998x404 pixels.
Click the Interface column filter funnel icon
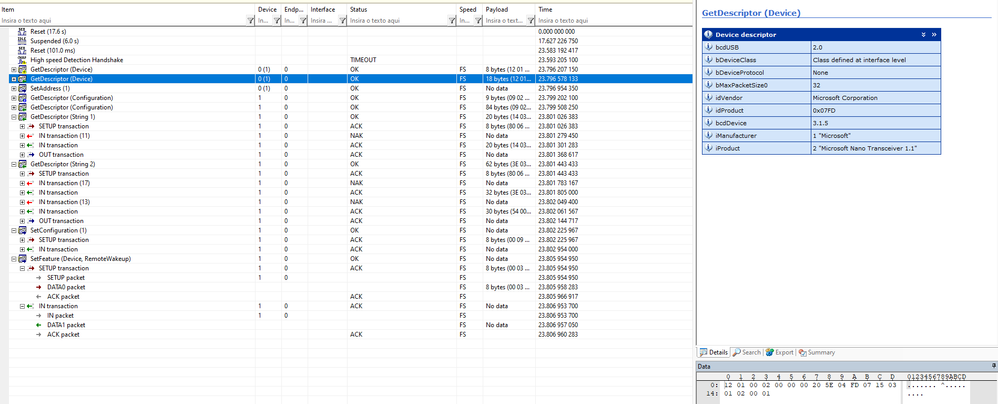click(342, 21)
